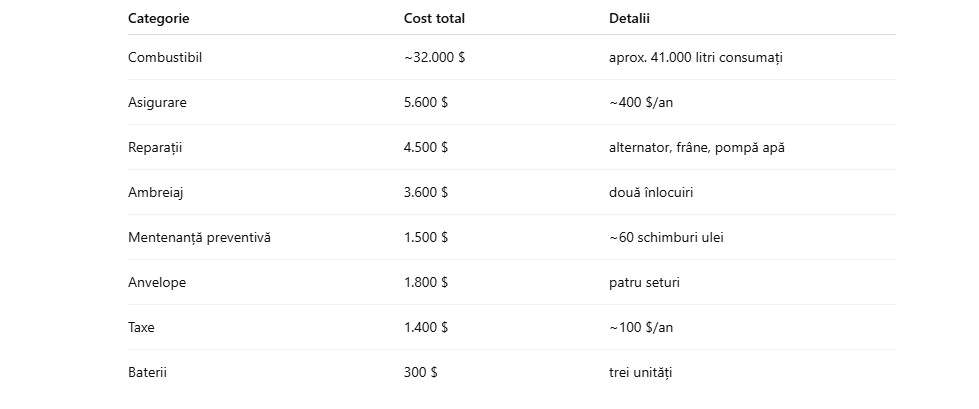The width and height of the screenshot is (979, 409).
Task: Select the Baterii category cell
Action: (147, 372)
